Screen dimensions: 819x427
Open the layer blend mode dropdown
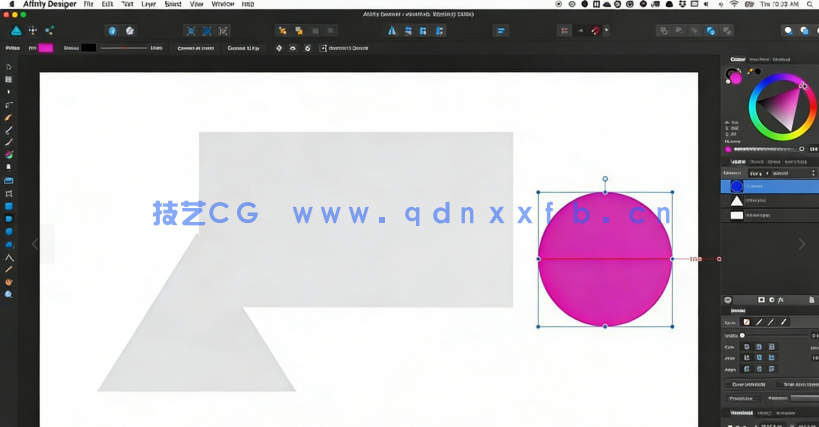pyautogui.click(x=792, y=173)
